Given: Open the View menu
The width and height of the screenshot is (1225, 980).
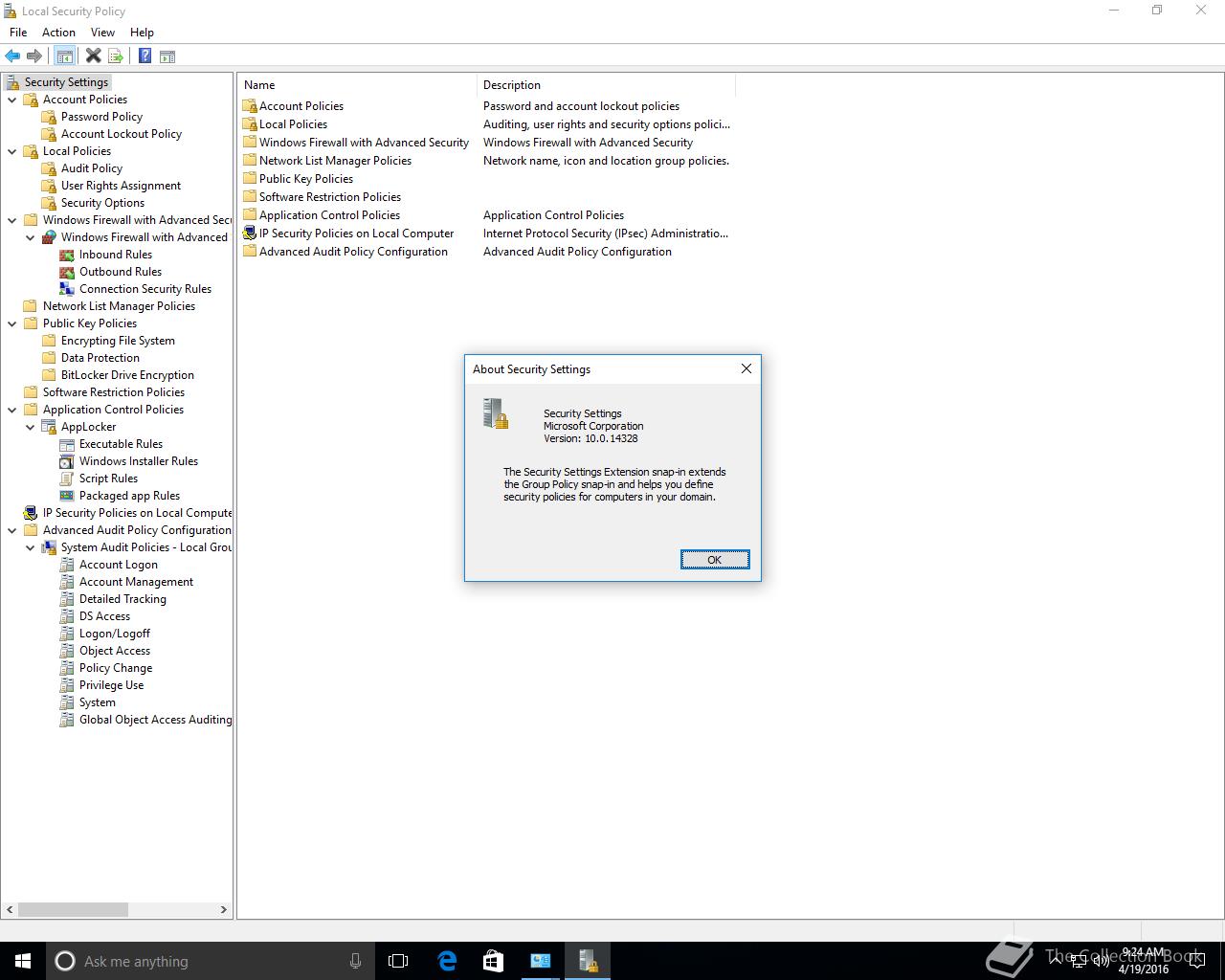Looking at the screenshot, I should [x=102, y=33].
